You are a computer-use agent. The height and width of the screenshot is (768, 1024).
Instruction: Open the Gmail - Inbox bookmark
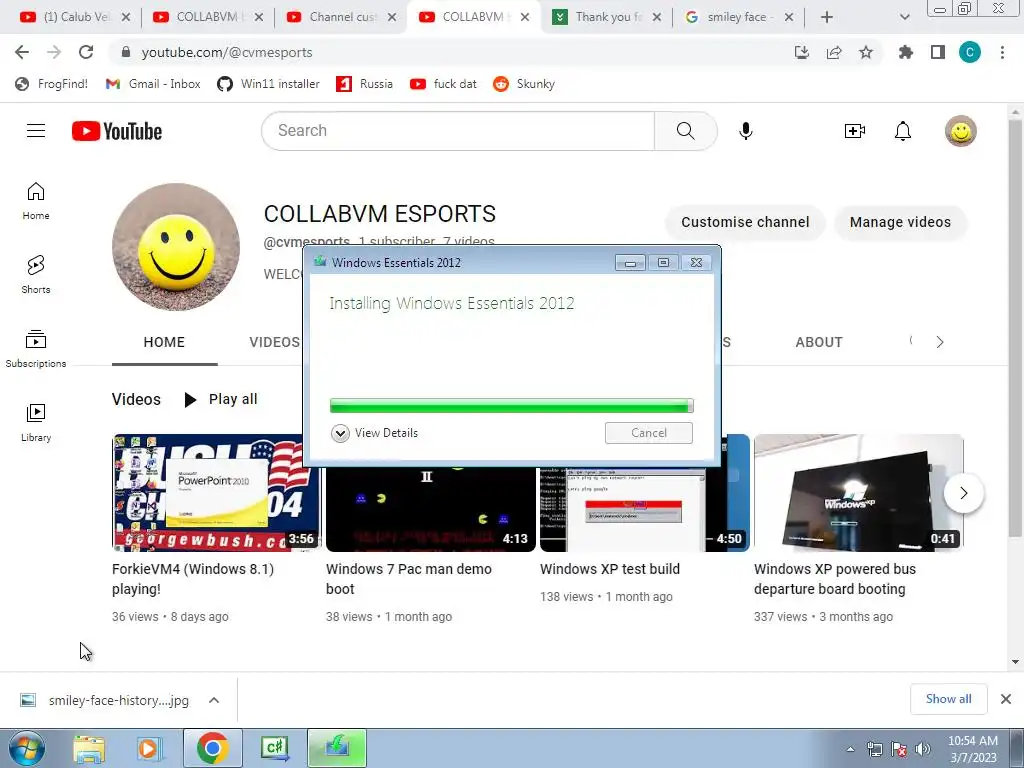click(x=153, y=84)
